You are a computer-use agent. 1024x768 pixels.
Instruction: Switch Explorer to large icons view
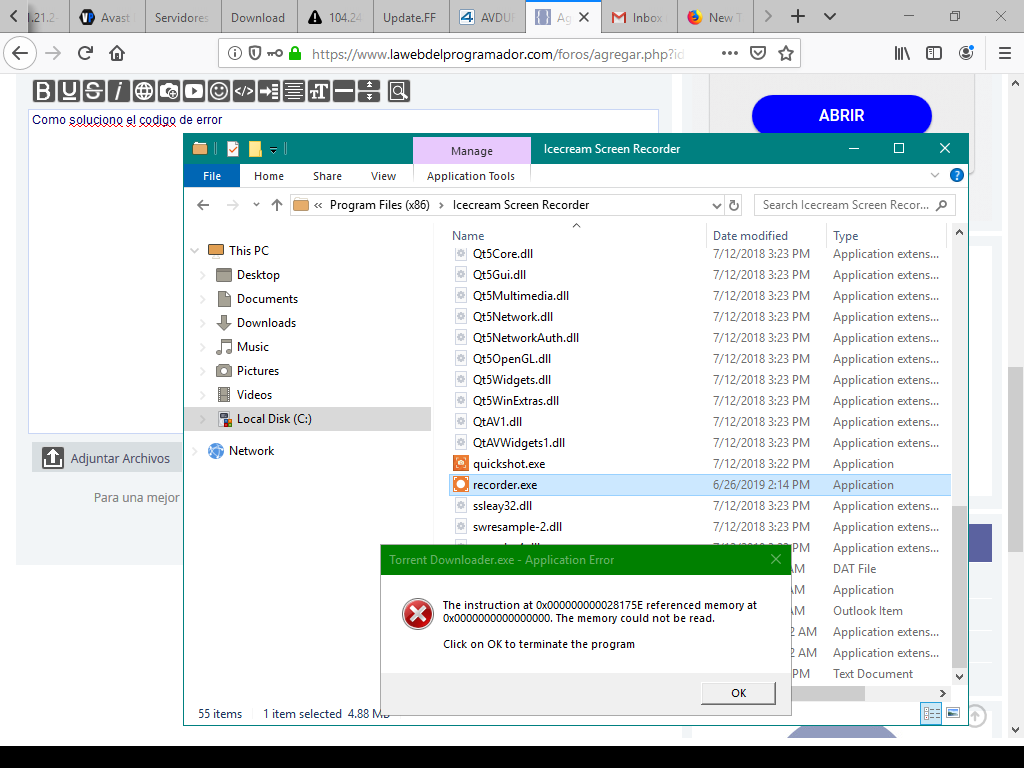pos(953,712)
